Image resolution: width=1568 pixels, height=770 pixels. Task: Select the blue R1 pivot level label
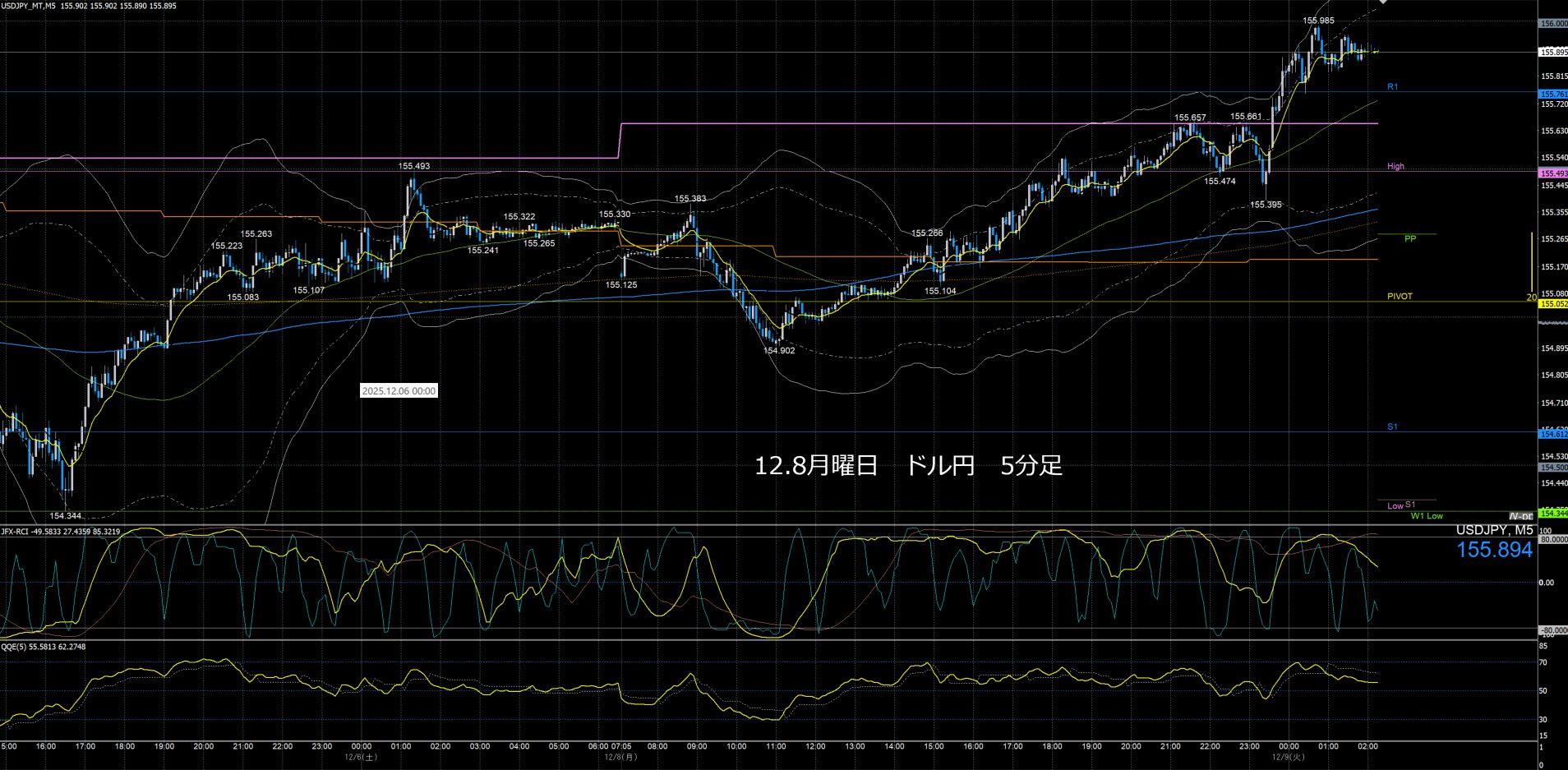click(x=1392, y=87)
